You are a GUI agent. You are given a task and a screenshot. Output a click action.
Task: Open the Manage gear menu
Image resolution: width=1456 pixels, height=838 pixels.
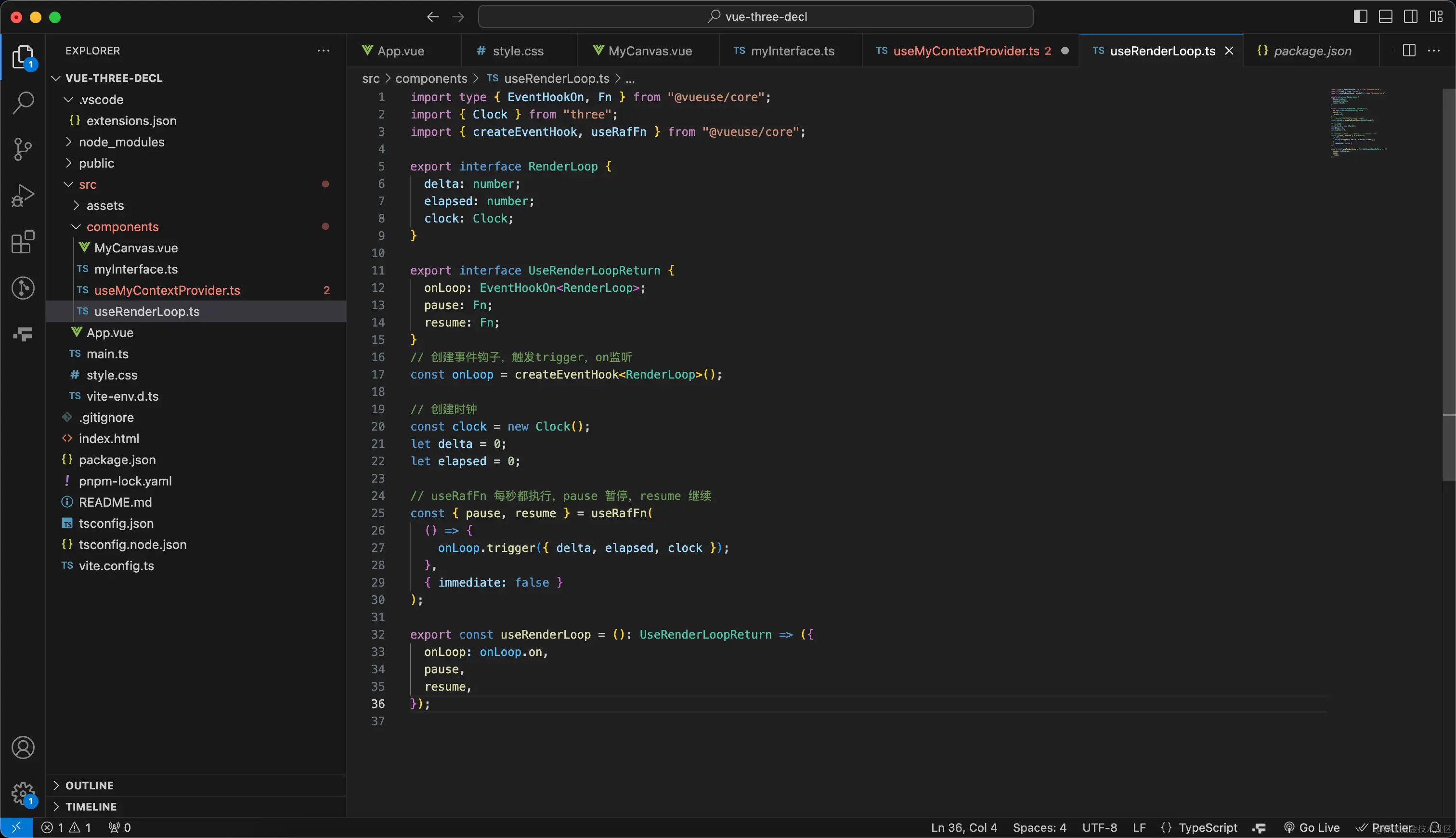23,793
